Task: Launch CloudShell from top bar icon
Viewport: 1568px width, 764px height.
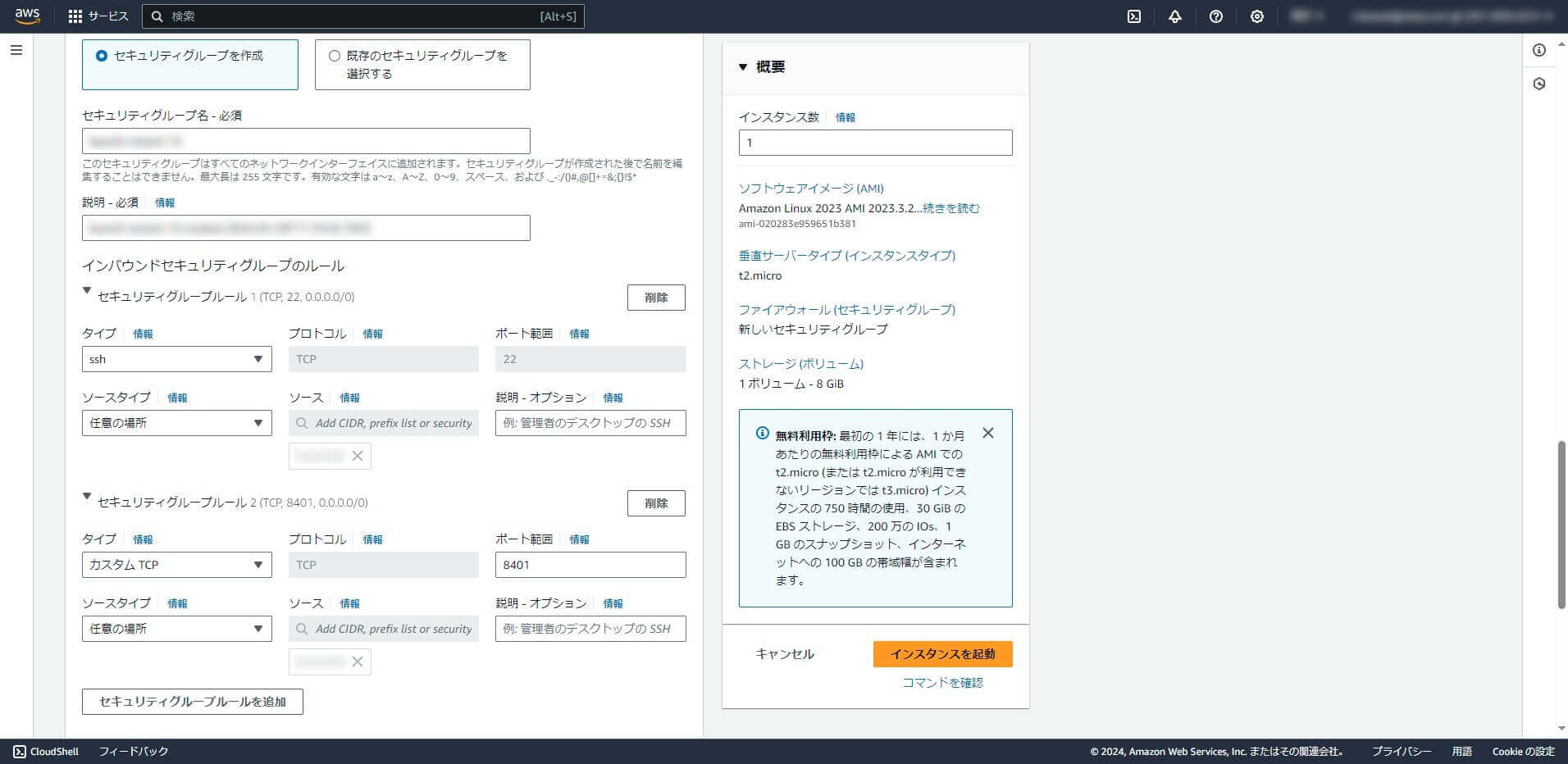Action: [x=1134, y=16]
